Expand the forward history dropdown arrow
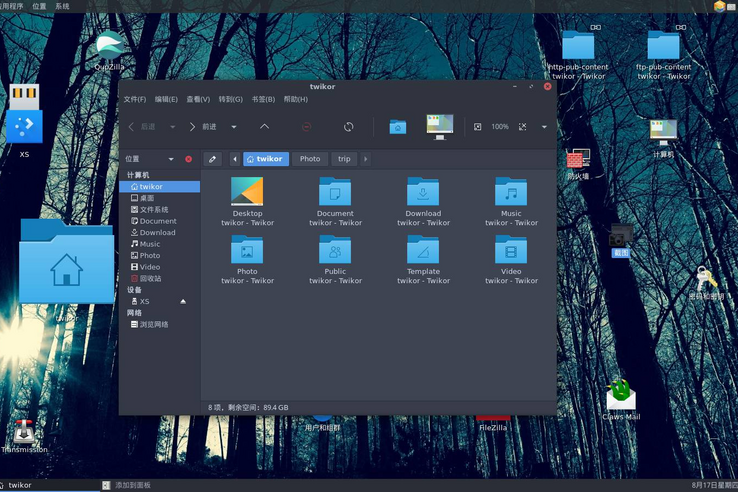The image size is (738, 492). click(234, 127)
